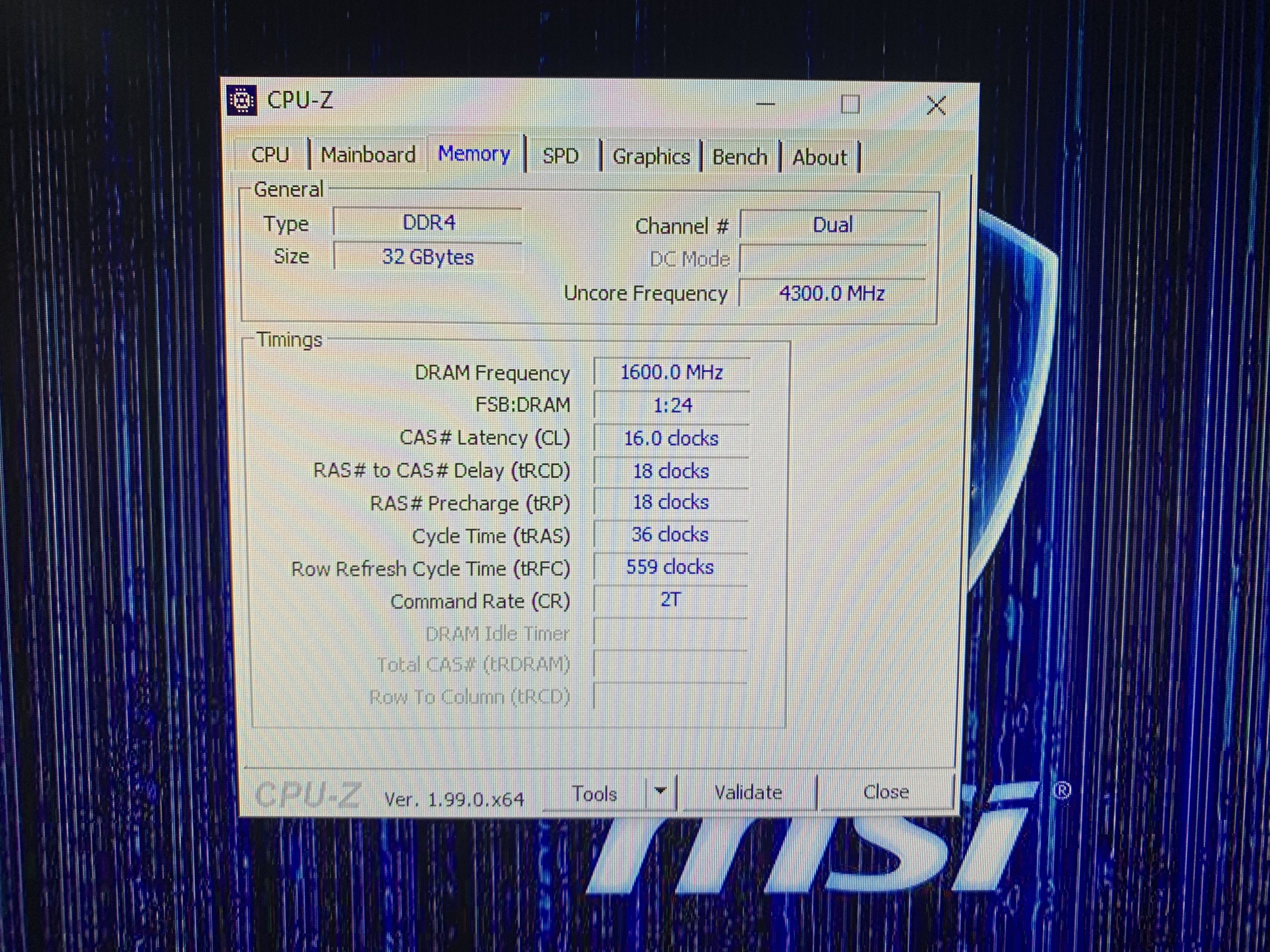Expand the Tools dropdown arrow
The image size is (1270, 952).
[x=660, y=792]
